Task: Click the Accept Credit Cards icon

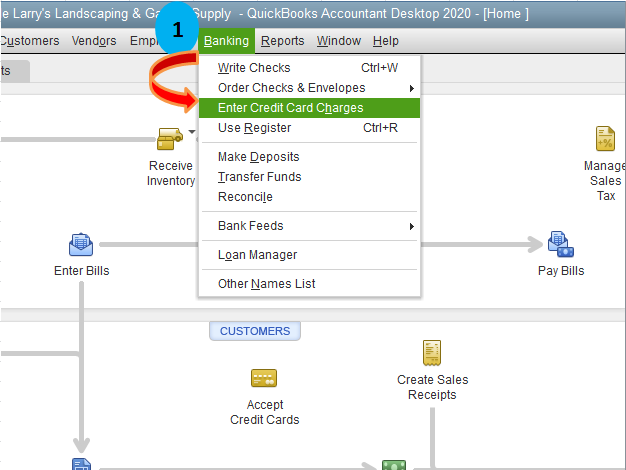Action: point(264,378)
